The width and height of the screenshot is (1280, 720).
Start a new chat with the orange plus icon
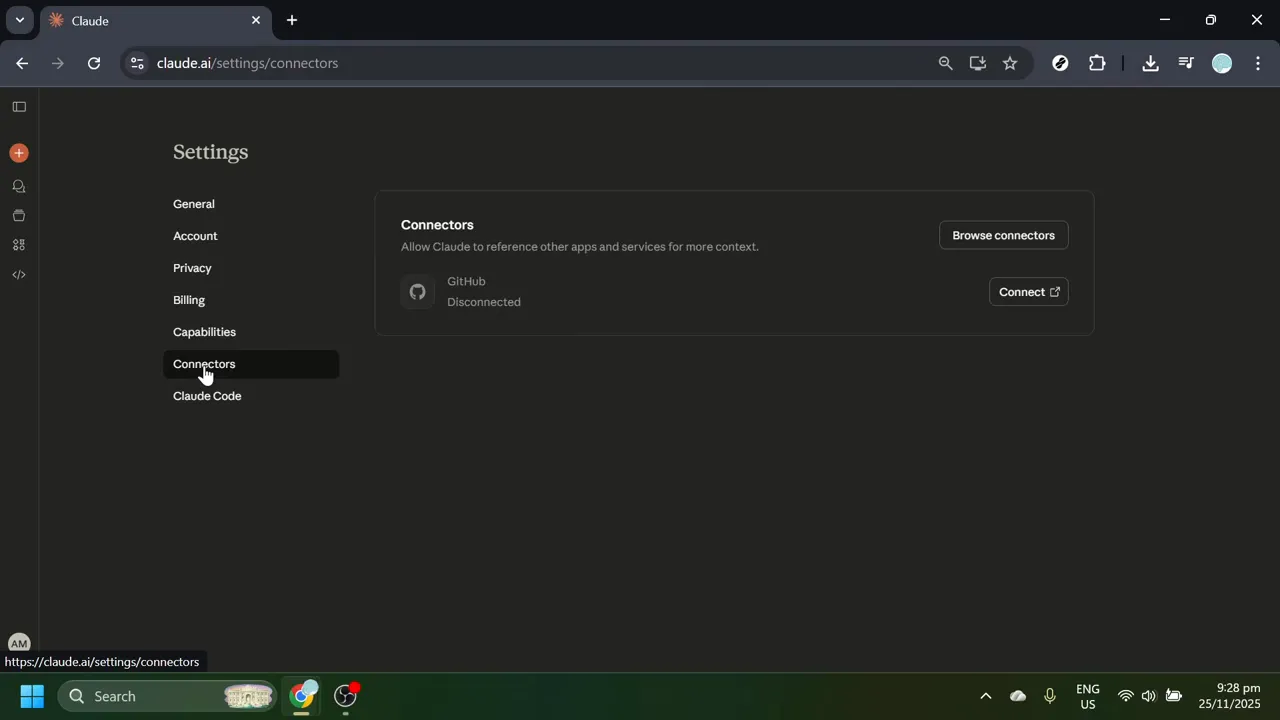[19, 153]
